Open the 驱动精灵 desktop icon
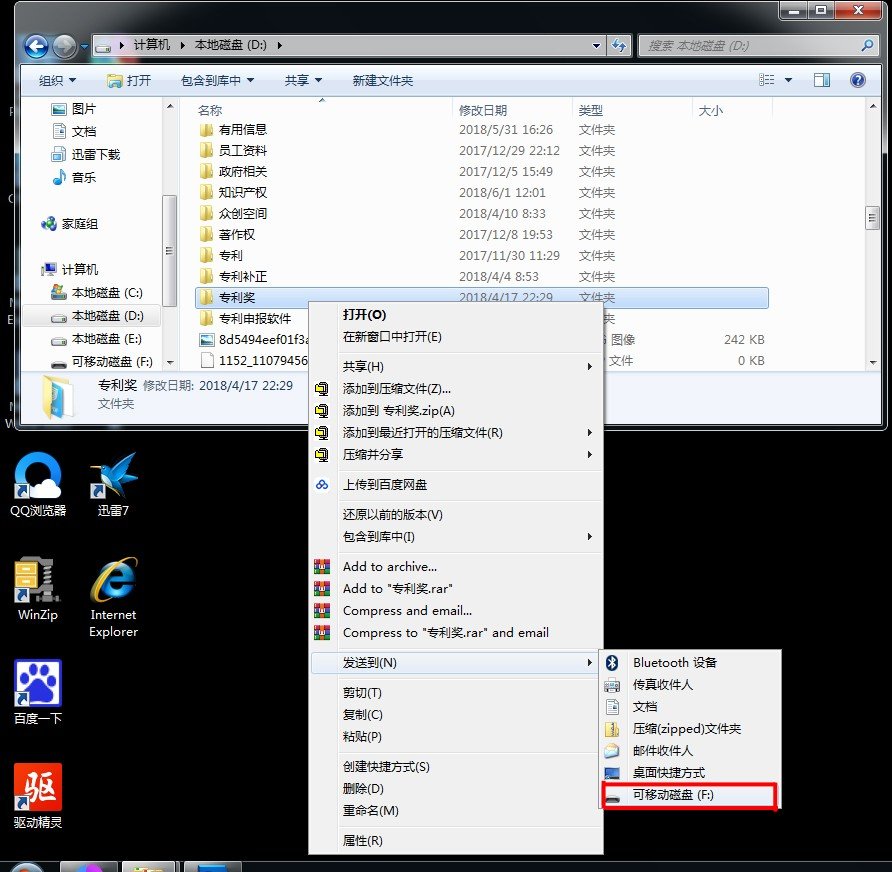This screenshot has width=892, height=872. [x=38, y=789]
